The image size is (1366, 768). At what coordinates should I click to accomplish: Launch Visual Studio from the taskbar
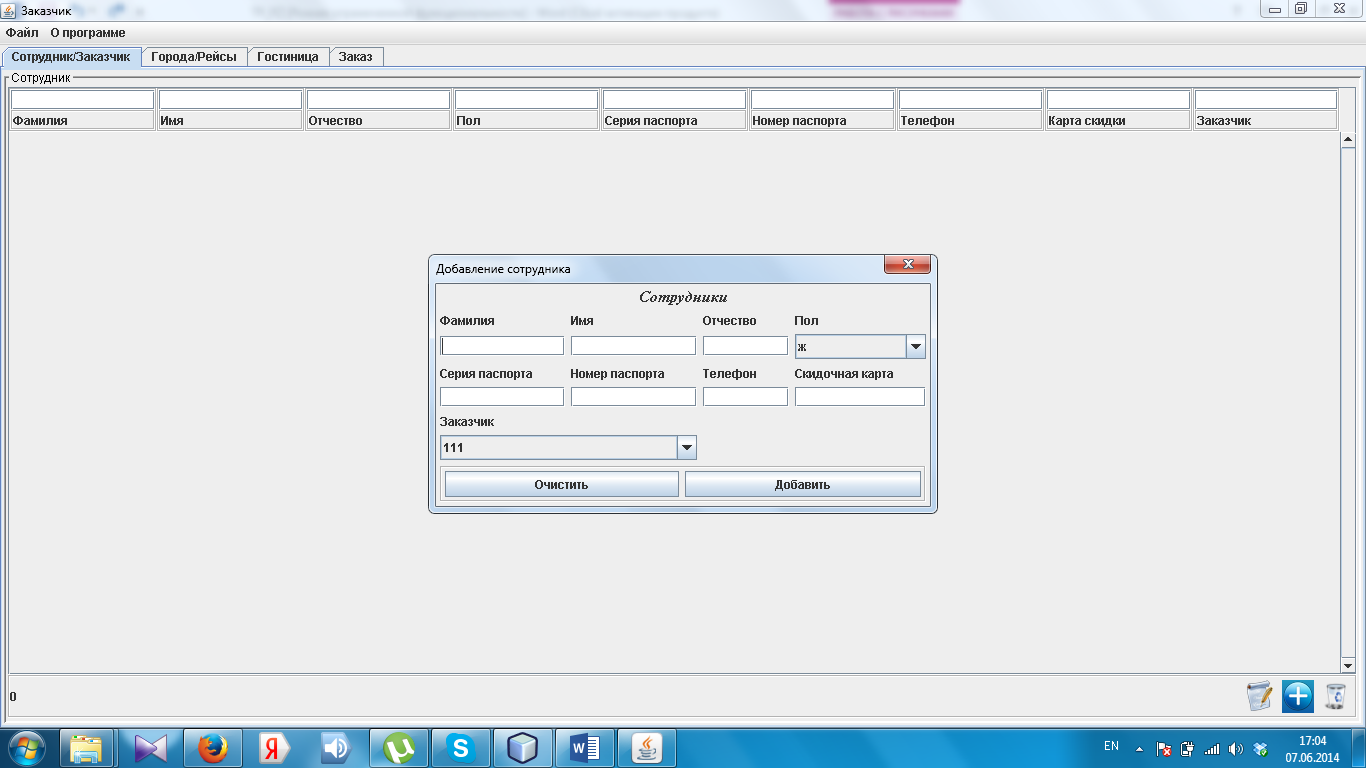tap(149, 748)
